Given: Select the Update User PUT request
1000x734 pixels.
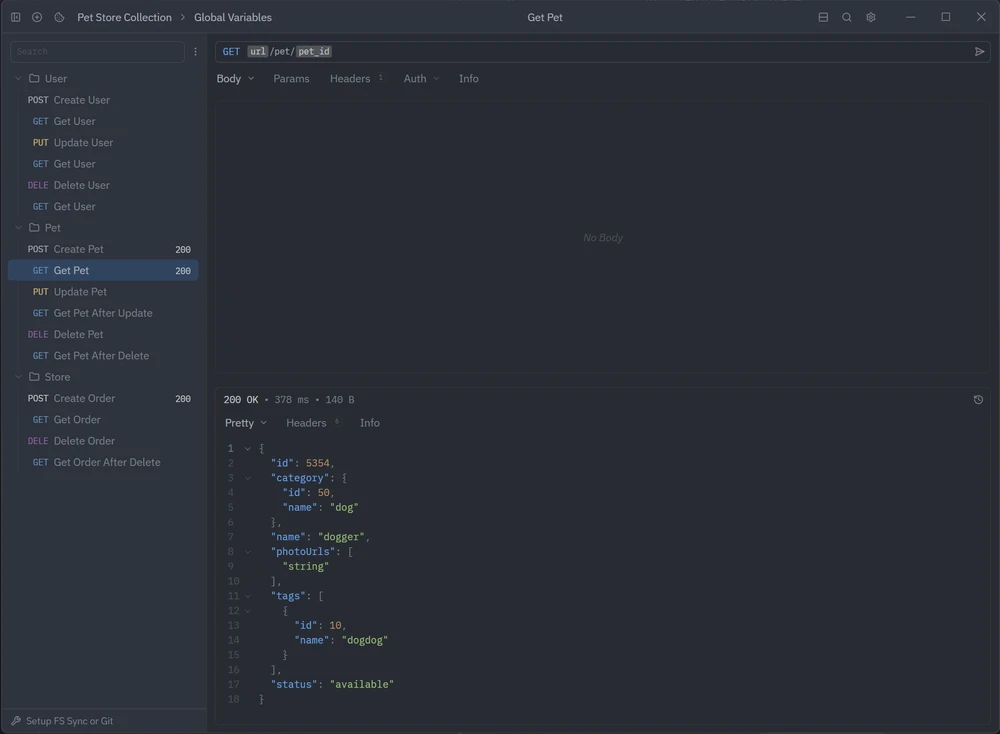Looking at the screenshot, I should (x=103, y=143).
